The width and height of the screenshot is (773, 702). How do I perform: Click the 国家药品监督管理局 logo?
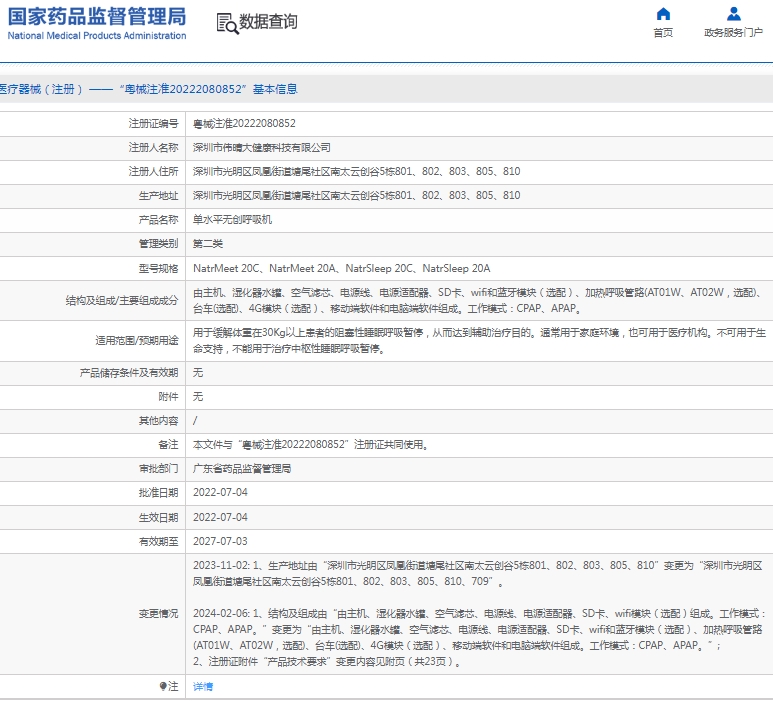[97, 17]
